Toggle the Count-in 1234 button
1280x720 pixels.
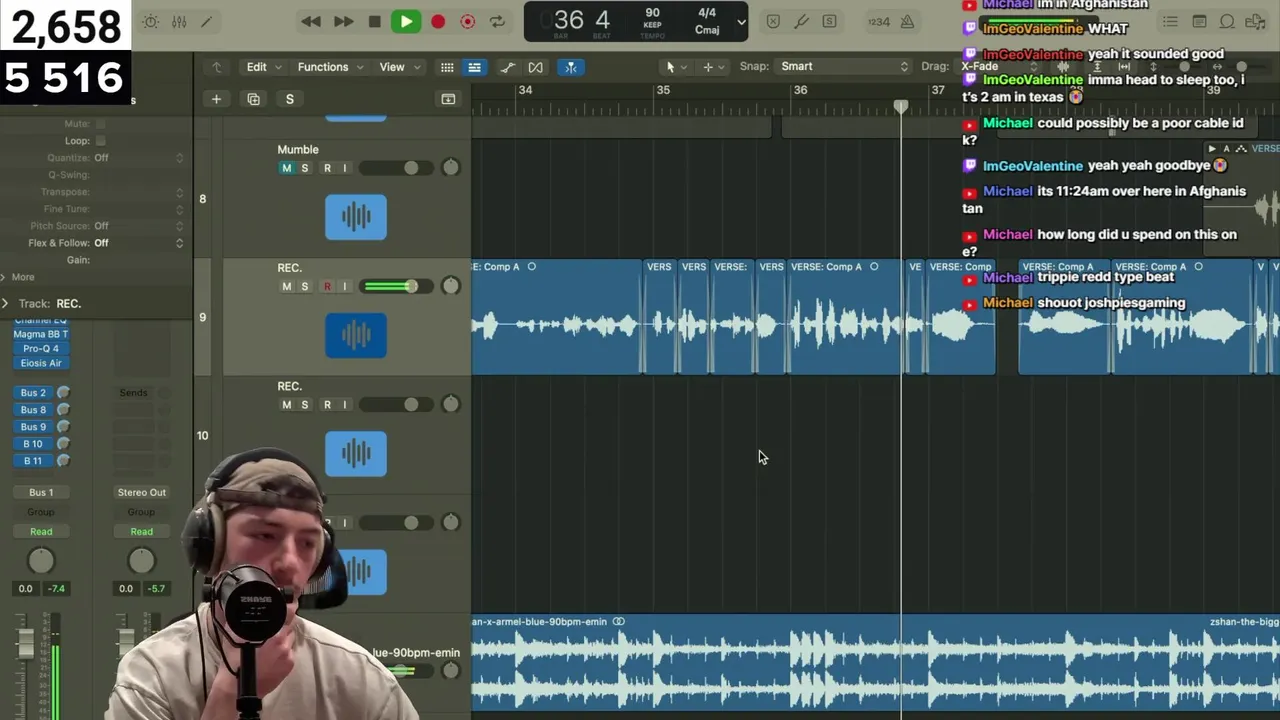pyautogui.click(x=878, y=22)
